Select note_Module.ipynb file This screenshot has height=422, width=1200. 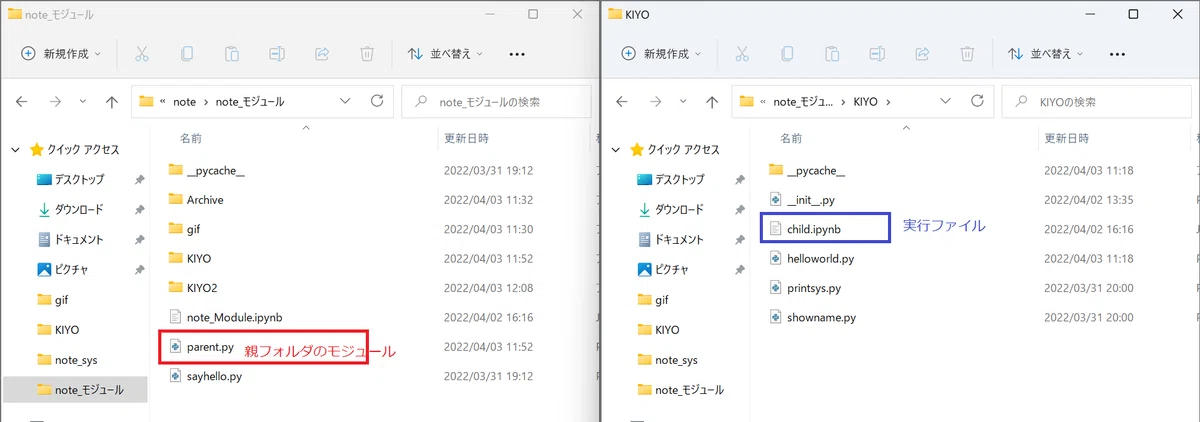[x=227, y=317]
